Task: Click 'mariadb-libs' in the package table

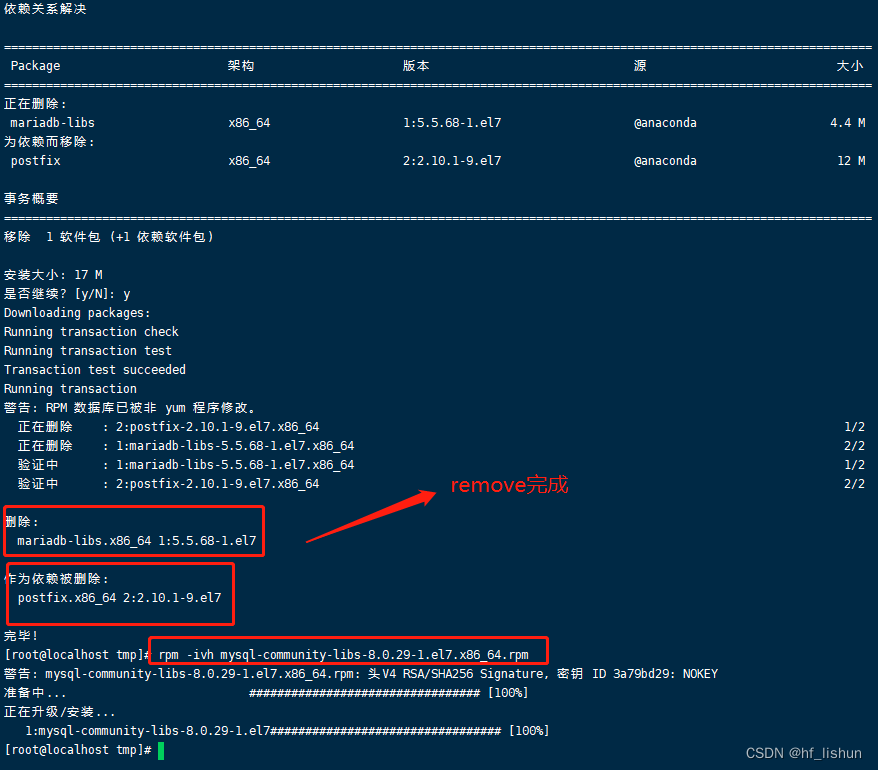Action: click(x=53, y=123)
